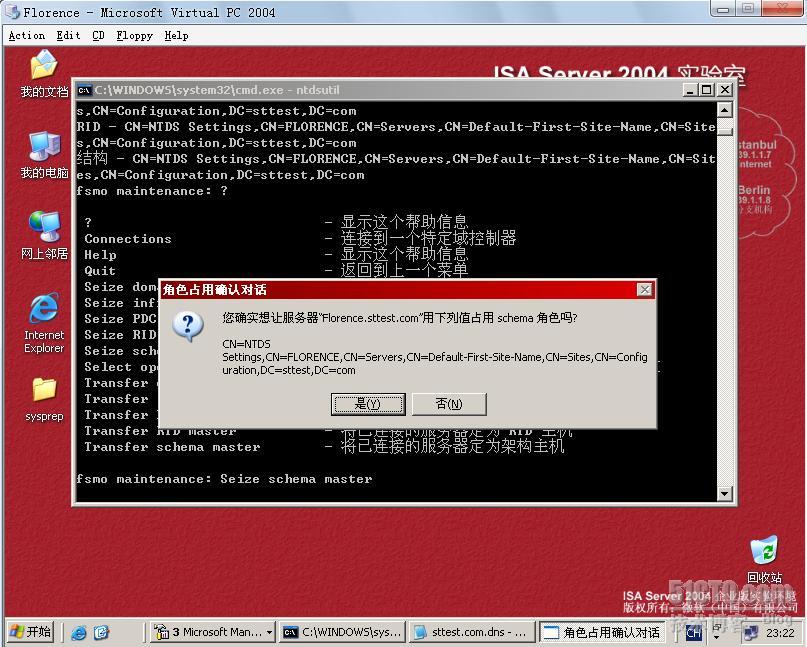Click the question mark icon in dialog
This screenshot has width=807, height=647.
pos(188,326)
